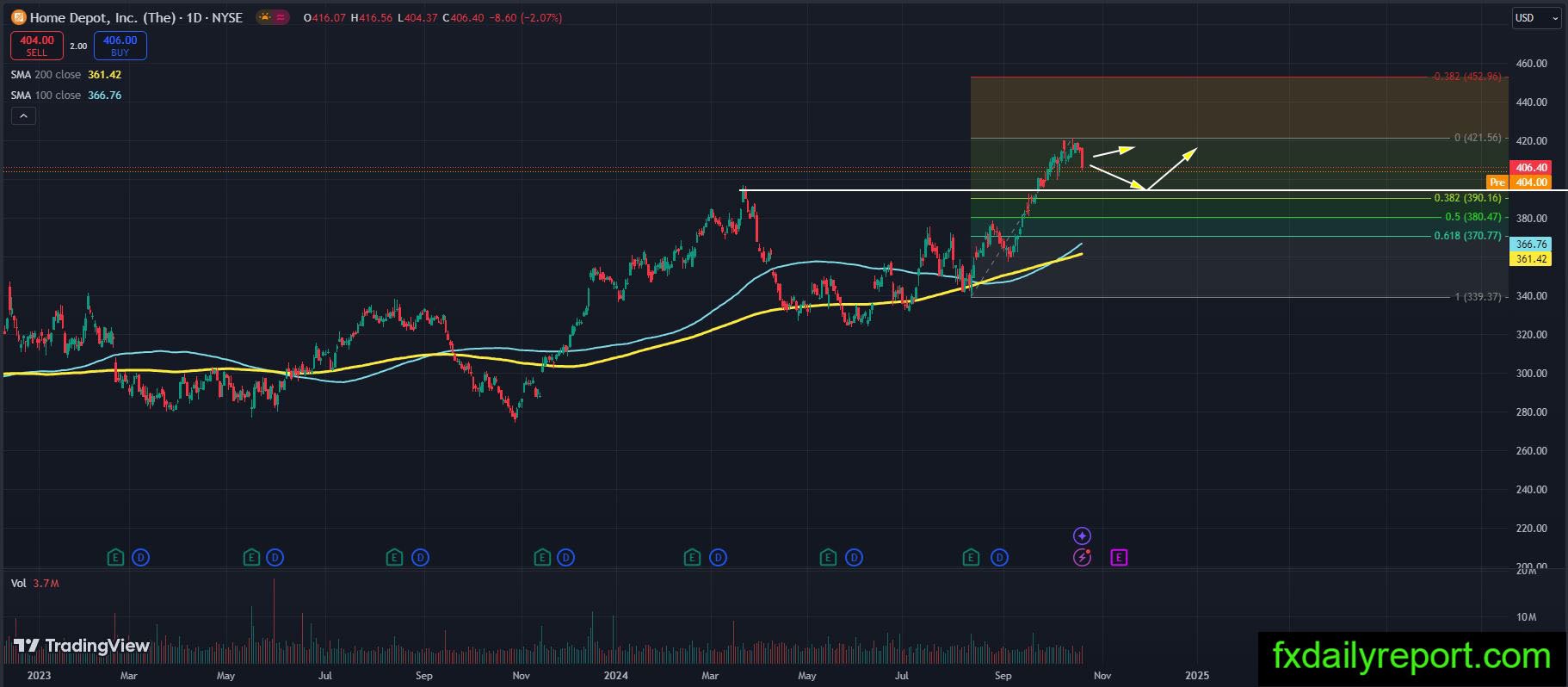Click the 2025 label on time axis
This screenshot has height=687, width=1568.
pos(1197,676)
